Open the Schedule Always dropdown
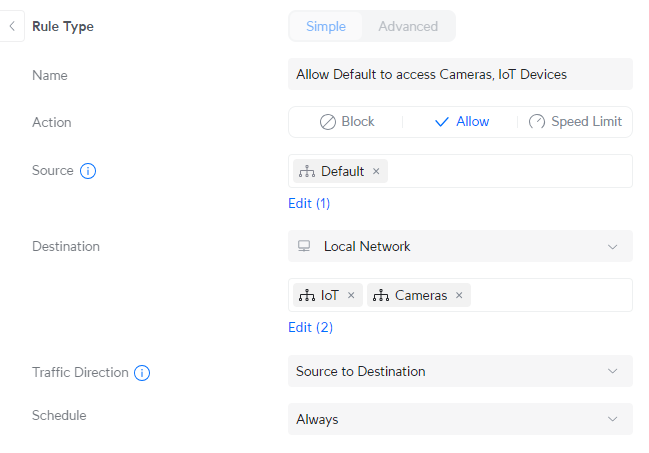The image size is (649, 453). point(460,419)
